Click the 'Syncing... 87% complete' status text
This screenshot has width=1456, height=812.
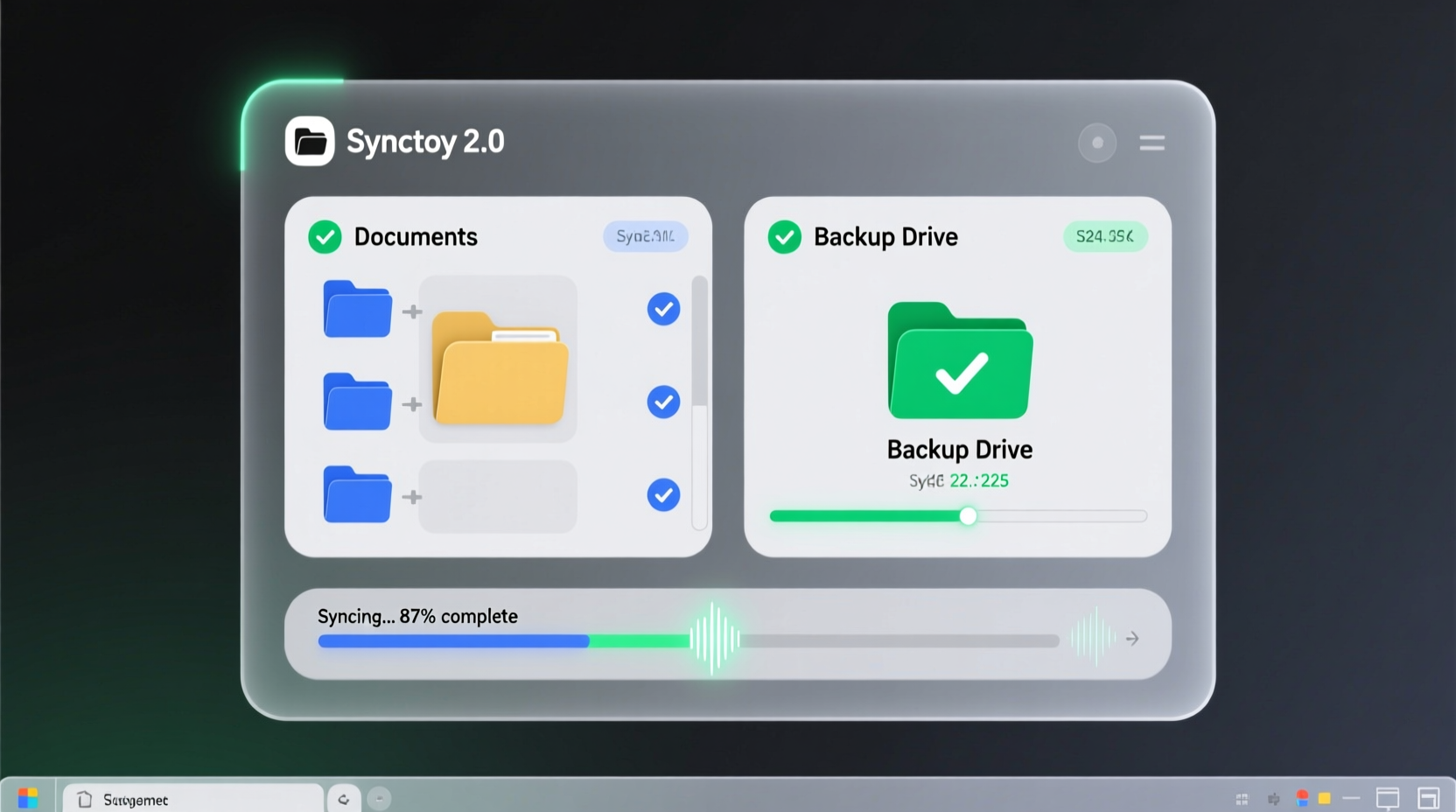417,616
